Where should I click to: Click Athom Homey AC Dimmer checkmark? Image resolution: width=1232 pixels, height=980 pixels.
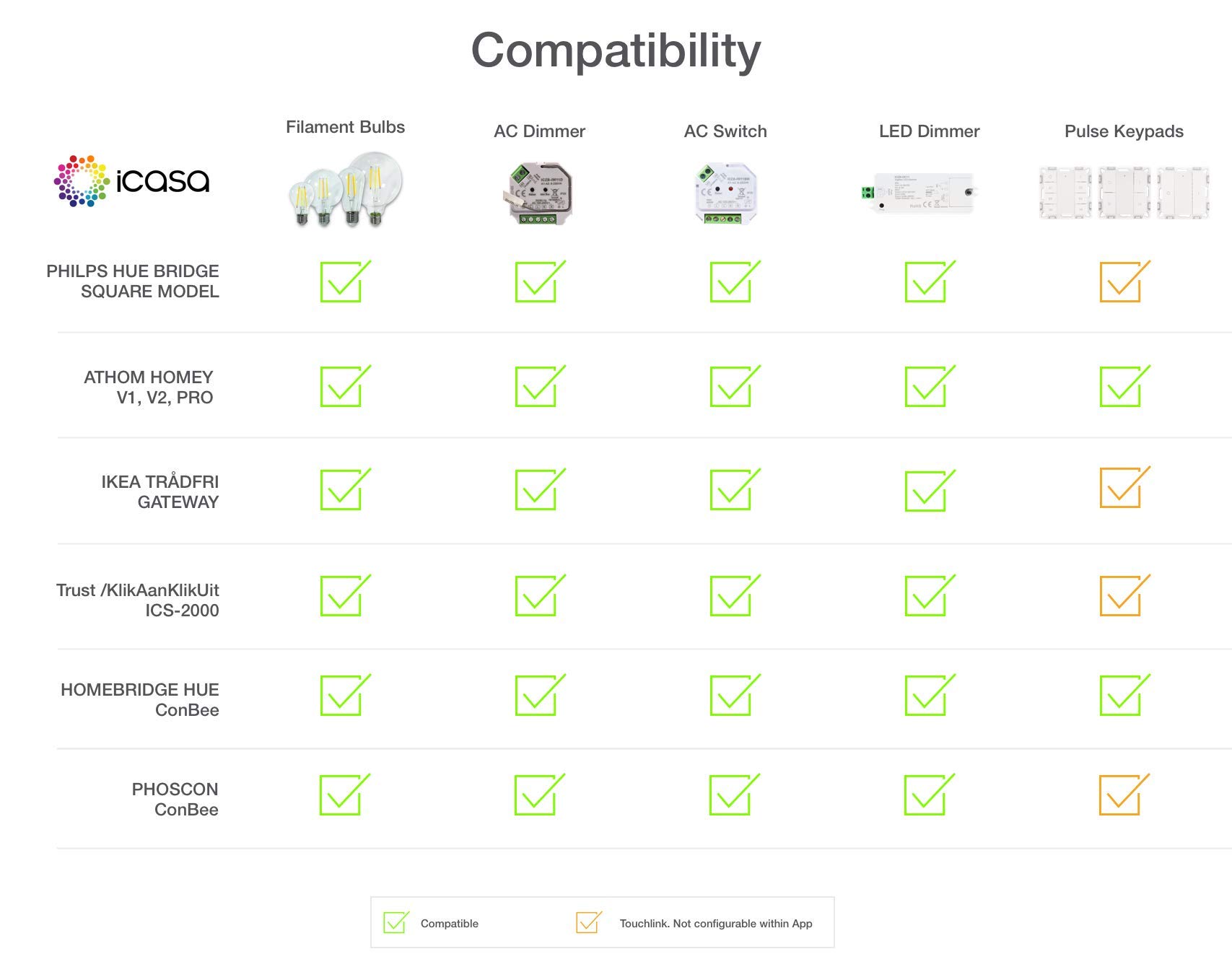click(x=538, y=386)
